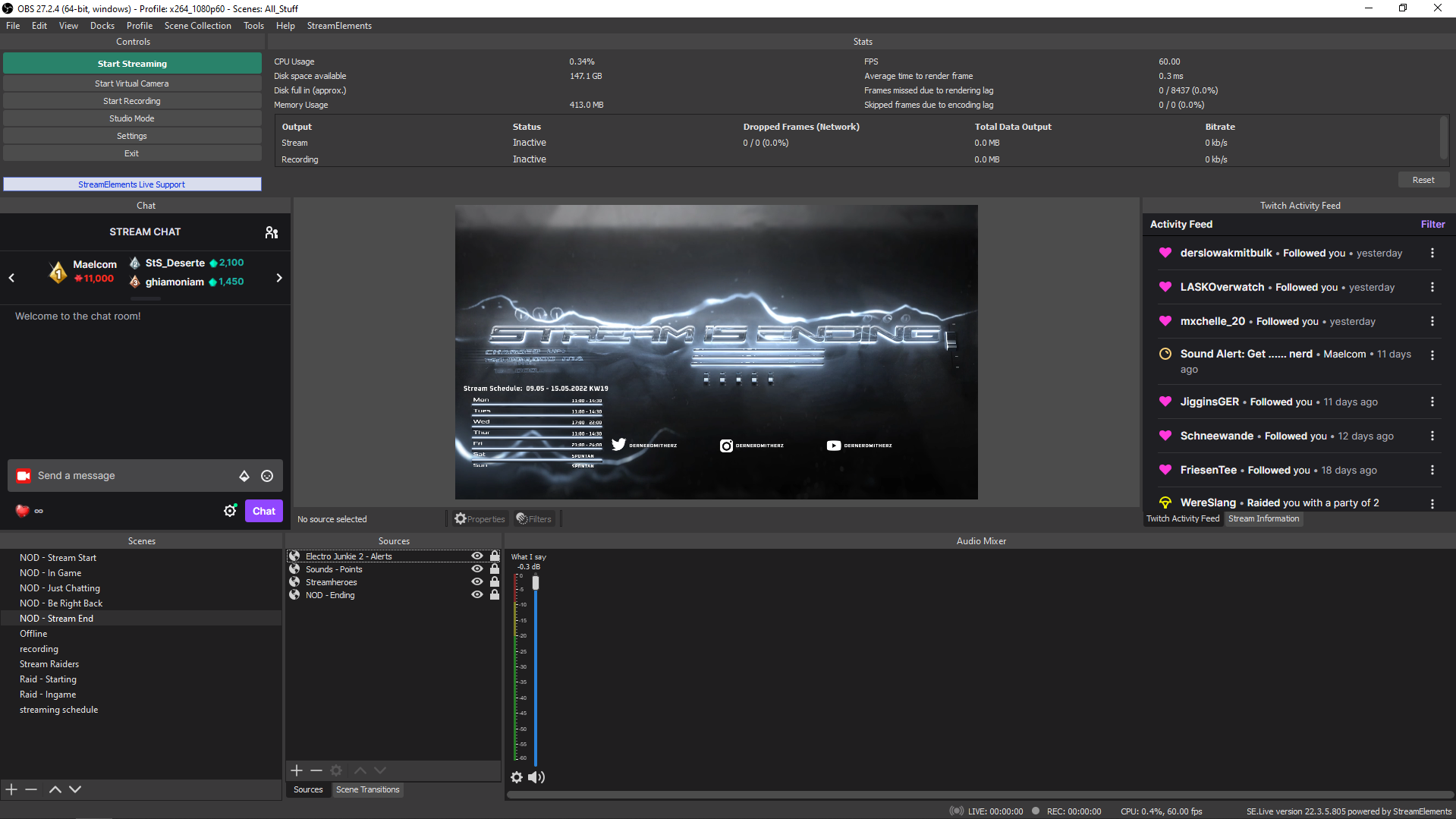Viewport: 1456px width, 819px height.
Task: Enable Studio Mode
Action: click(132, 118)
